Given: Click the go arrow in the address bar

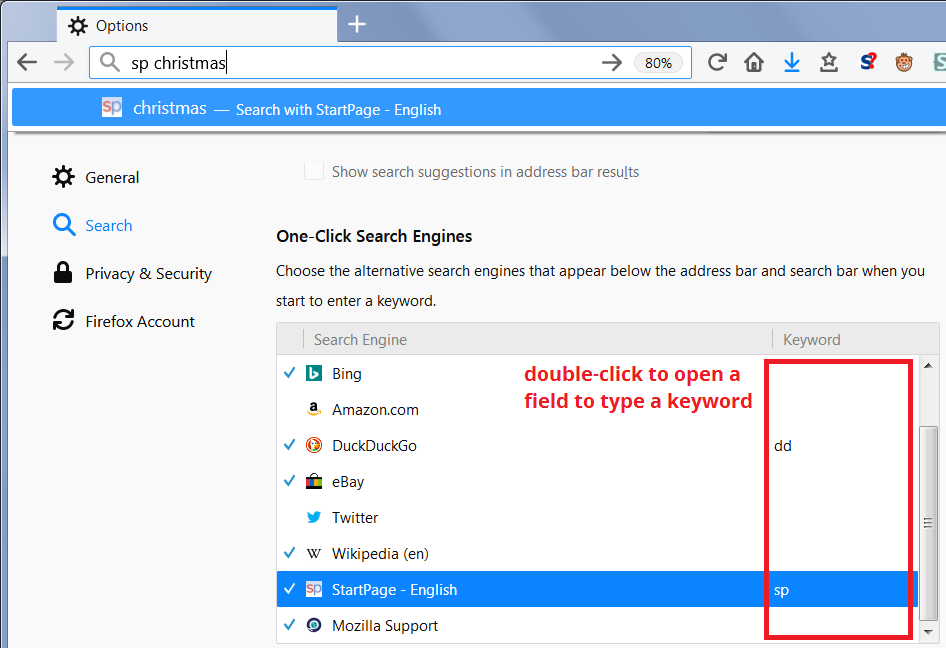Looking at the screenshot, I should [x=612, y=62].
